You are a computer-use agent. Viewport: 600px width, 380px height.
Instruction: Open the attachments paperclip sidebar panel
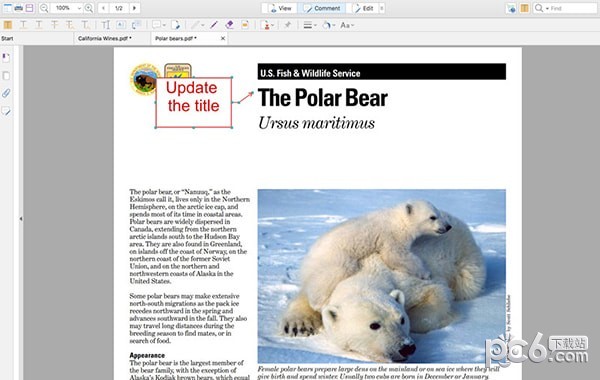coord(6,93)
